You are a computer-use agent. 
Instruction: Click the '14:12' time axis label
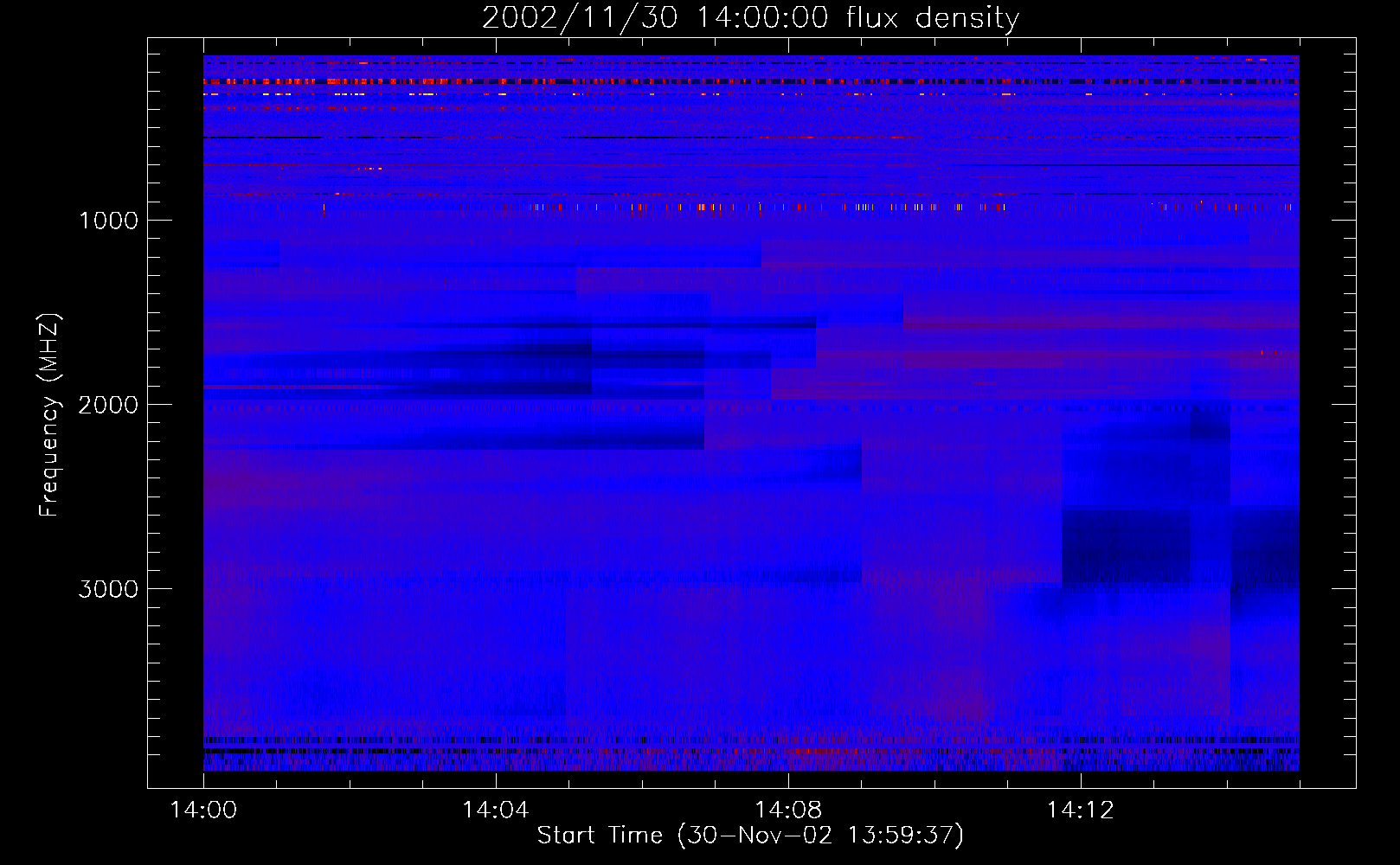coord(1080,811)
